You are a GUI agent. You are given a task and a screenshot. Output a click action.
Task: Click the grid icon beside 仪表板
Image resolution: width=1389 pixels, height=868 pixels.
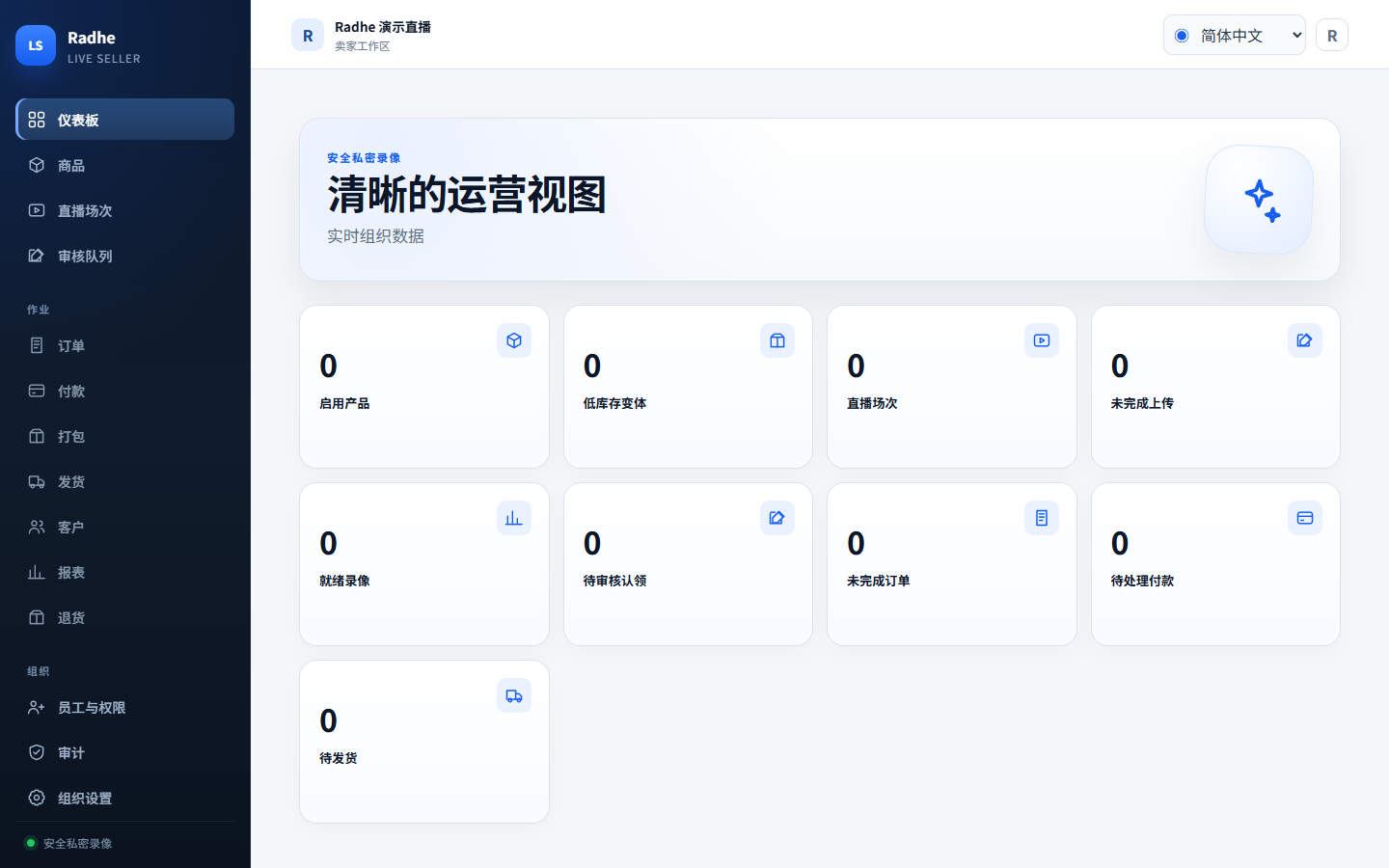pos(37,120)
